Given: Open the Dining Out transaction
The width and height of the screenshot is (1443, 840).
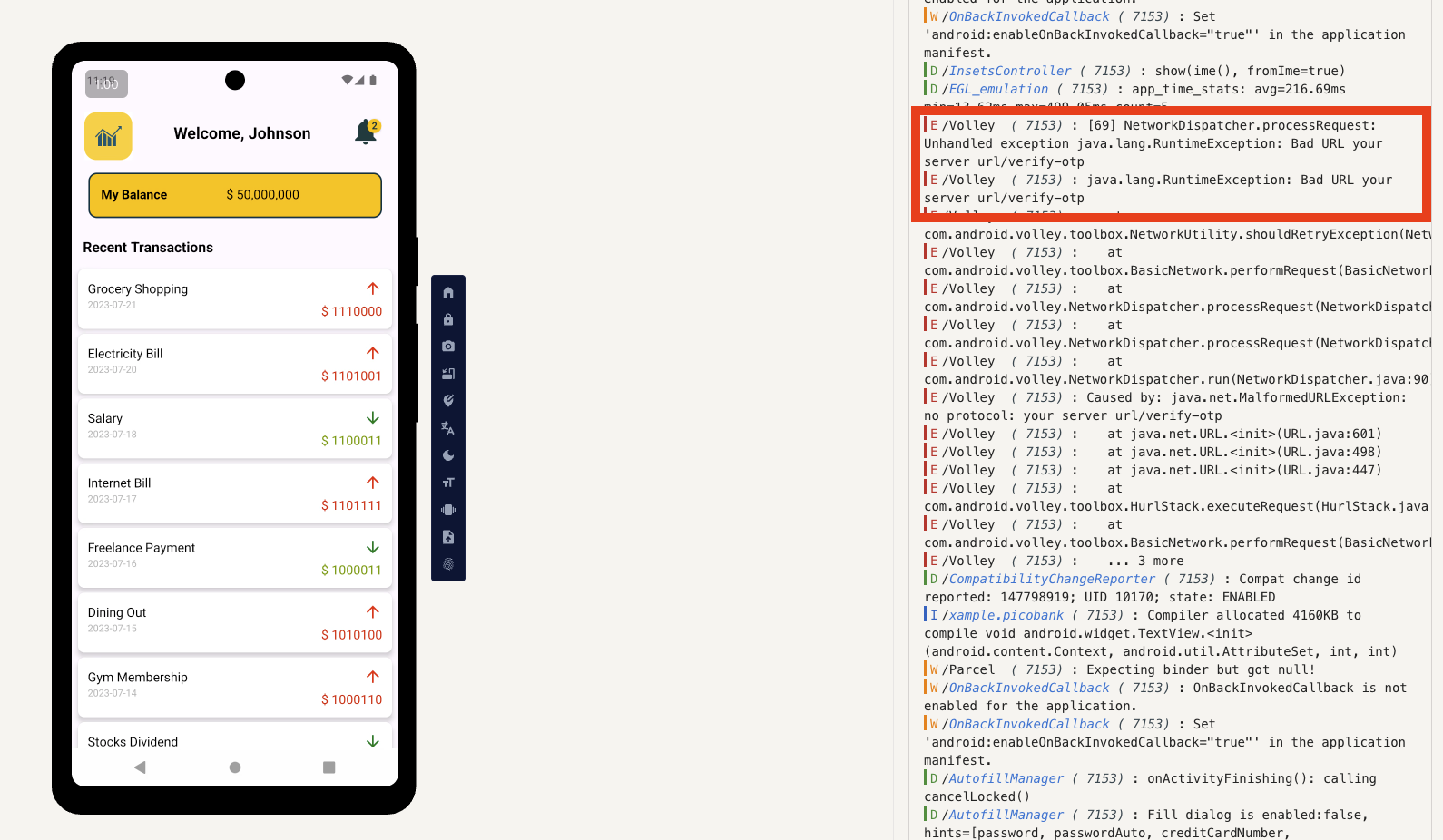Looking at the screenshot, I should tap(235, 623).
